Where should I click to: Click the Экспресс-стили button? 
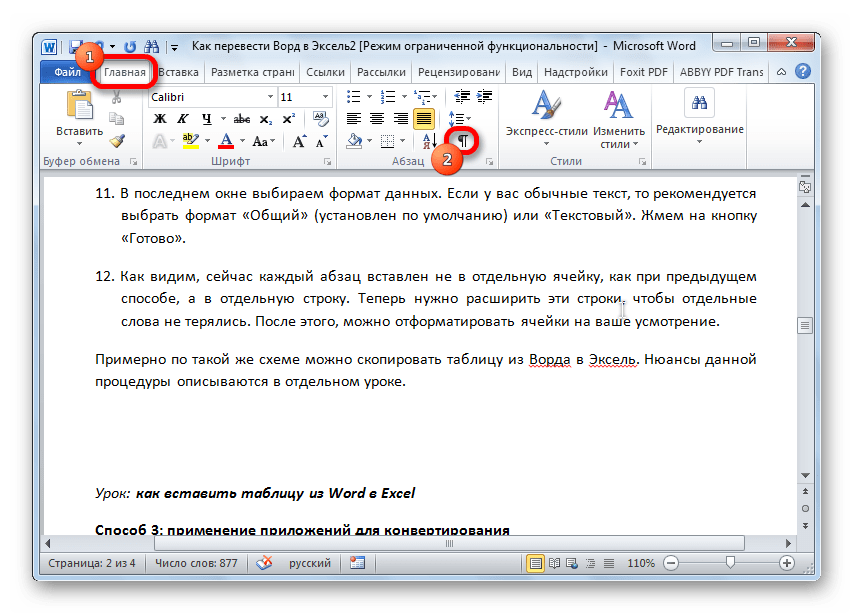point(544,118)
